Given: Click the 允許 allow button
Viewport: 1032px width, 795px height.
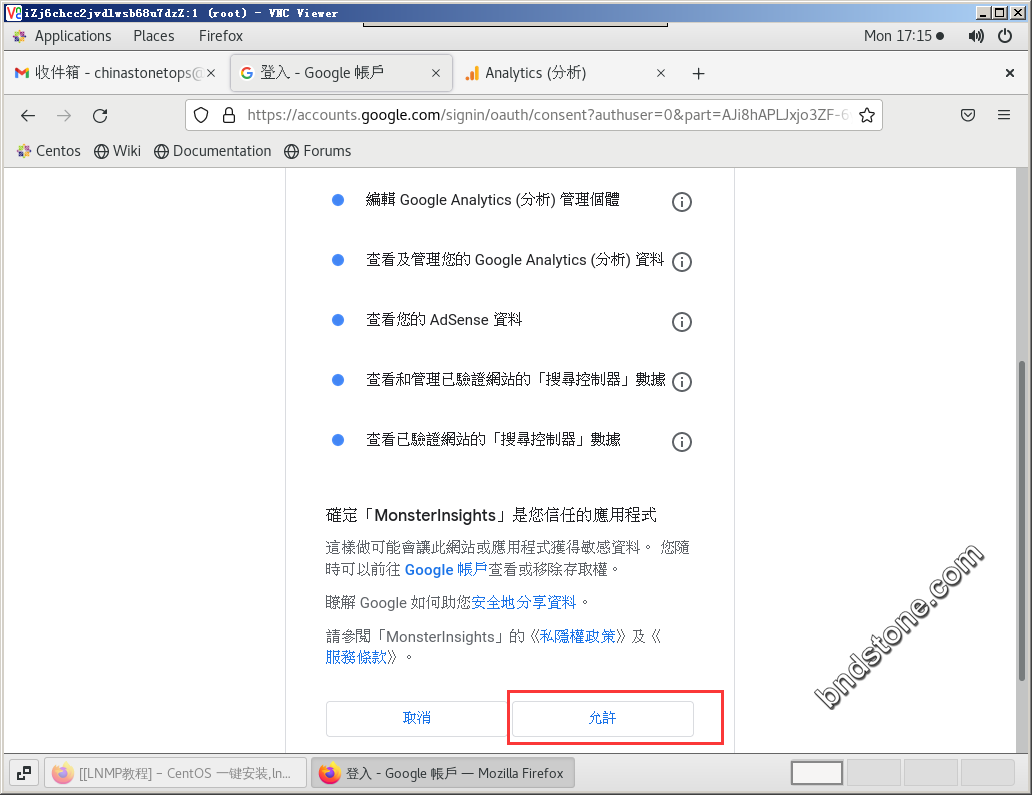Looking at the screenshot, I should pyautogui.click(x=602, y=718).
